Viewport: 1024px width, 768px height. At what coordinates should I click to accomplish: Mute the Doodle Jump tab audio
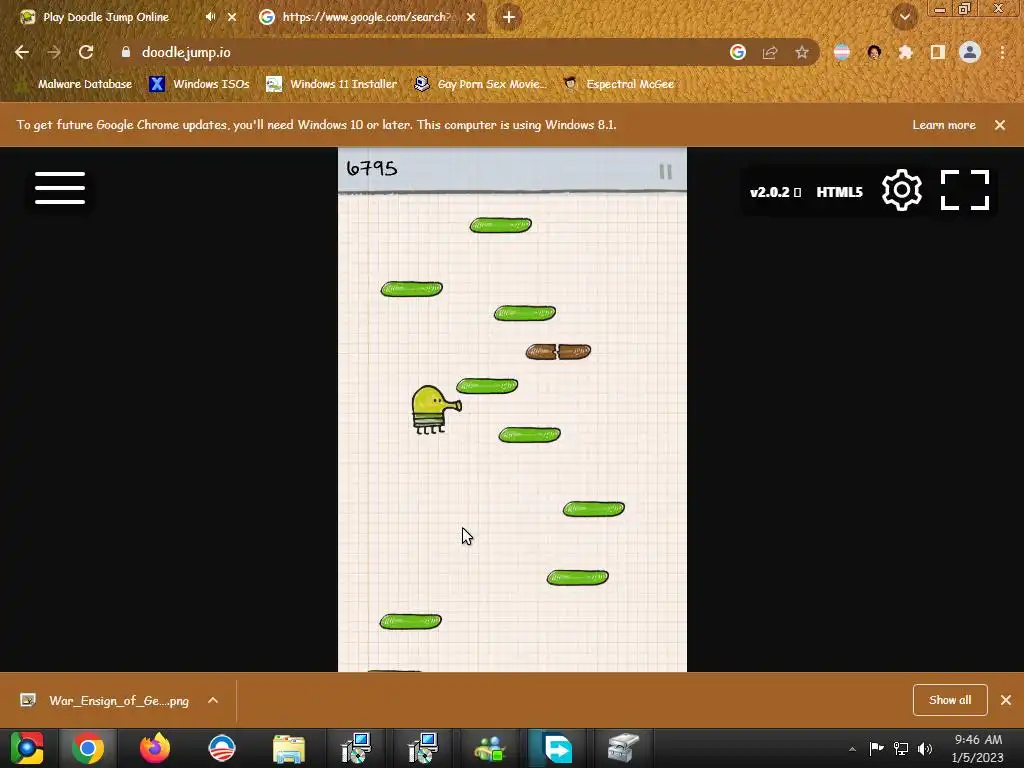click(x=210, y=17)
